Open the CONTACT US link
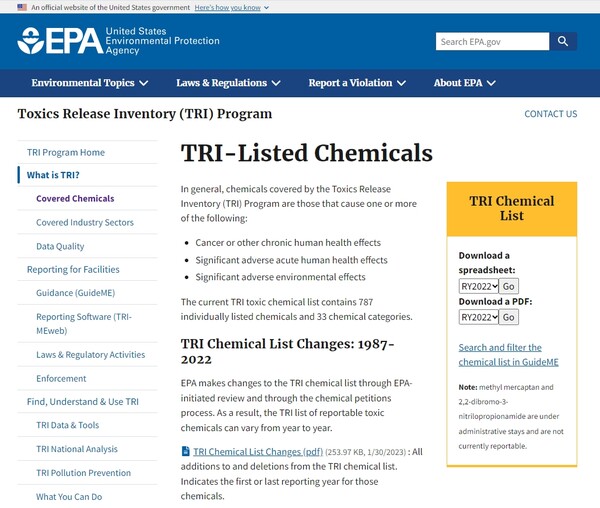Screen dimensions: 600x508 coord(550,114)
